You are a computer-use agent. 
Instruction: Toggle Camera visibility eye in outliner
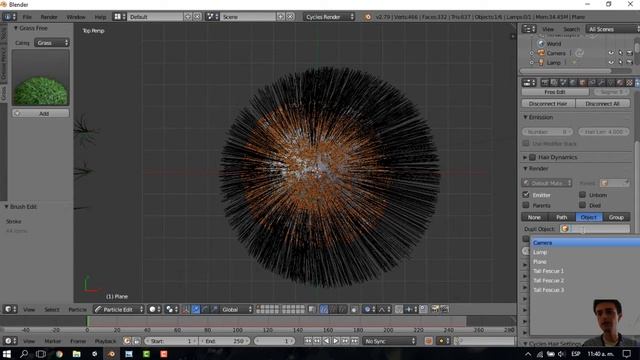pos(611,53)
